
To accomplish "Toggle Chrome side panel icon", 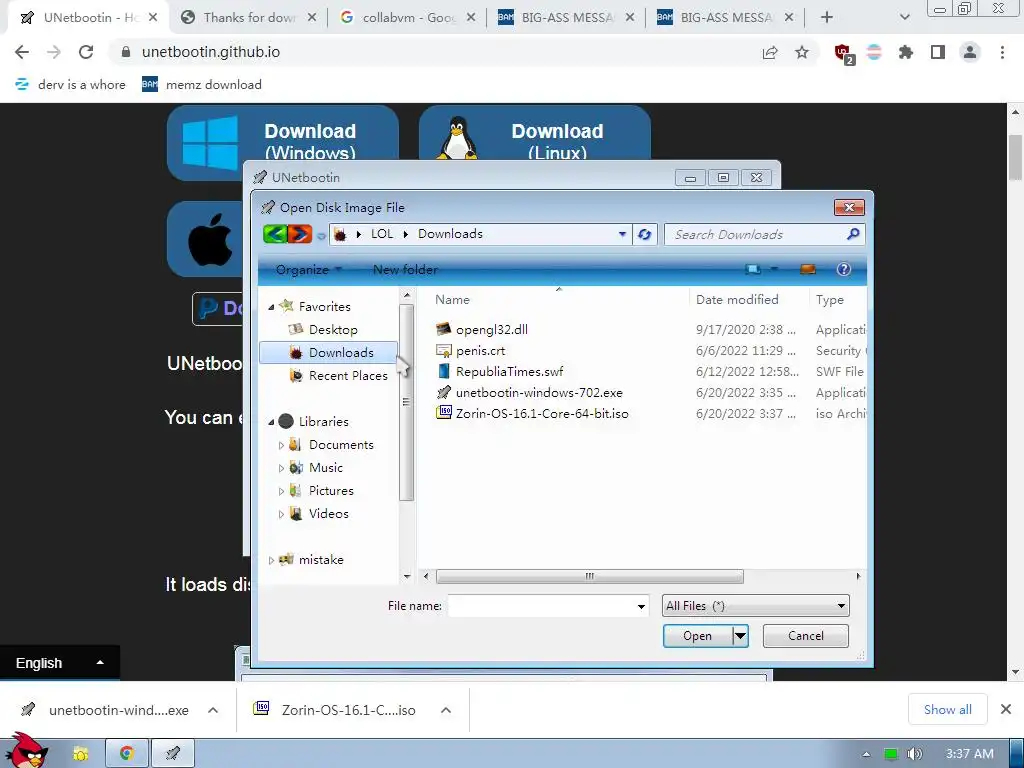I will (938, 52).
